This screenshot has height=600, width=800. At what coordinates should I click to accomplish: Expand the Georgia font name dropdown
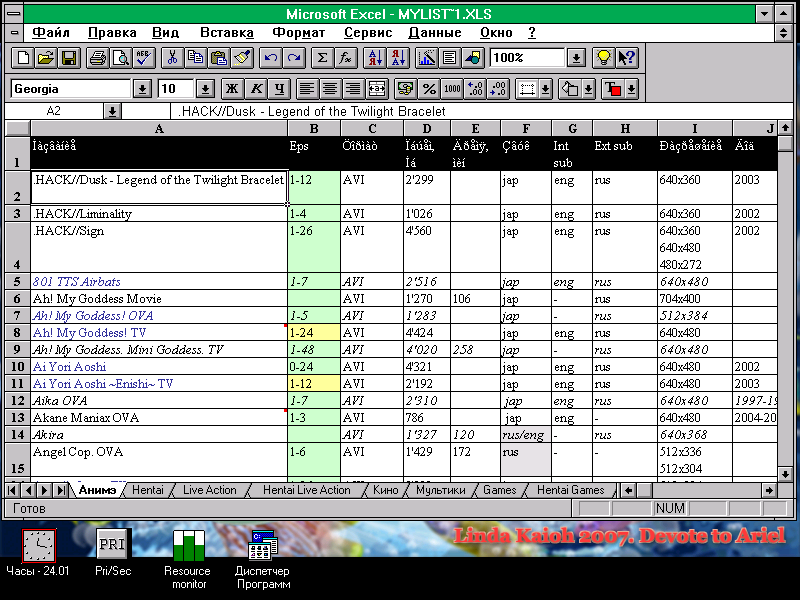click(x=142, y=89)
